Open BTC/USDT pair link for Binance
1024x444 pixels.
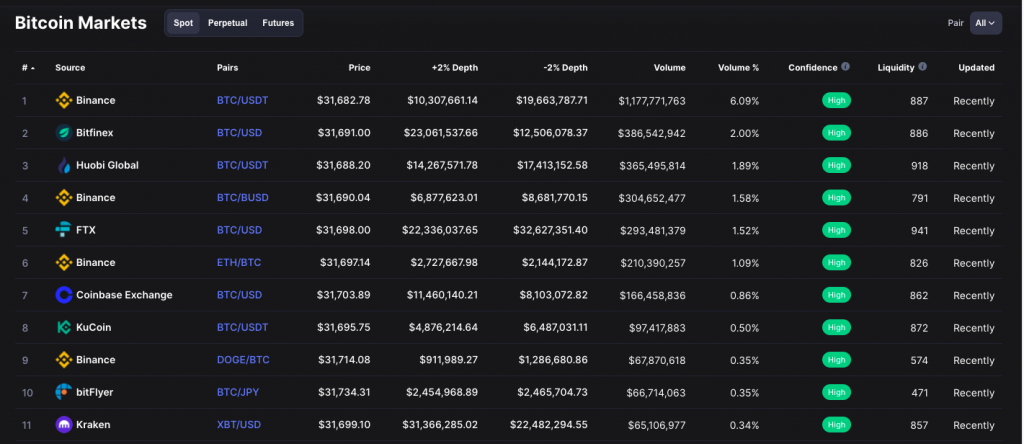coord(242,101)
